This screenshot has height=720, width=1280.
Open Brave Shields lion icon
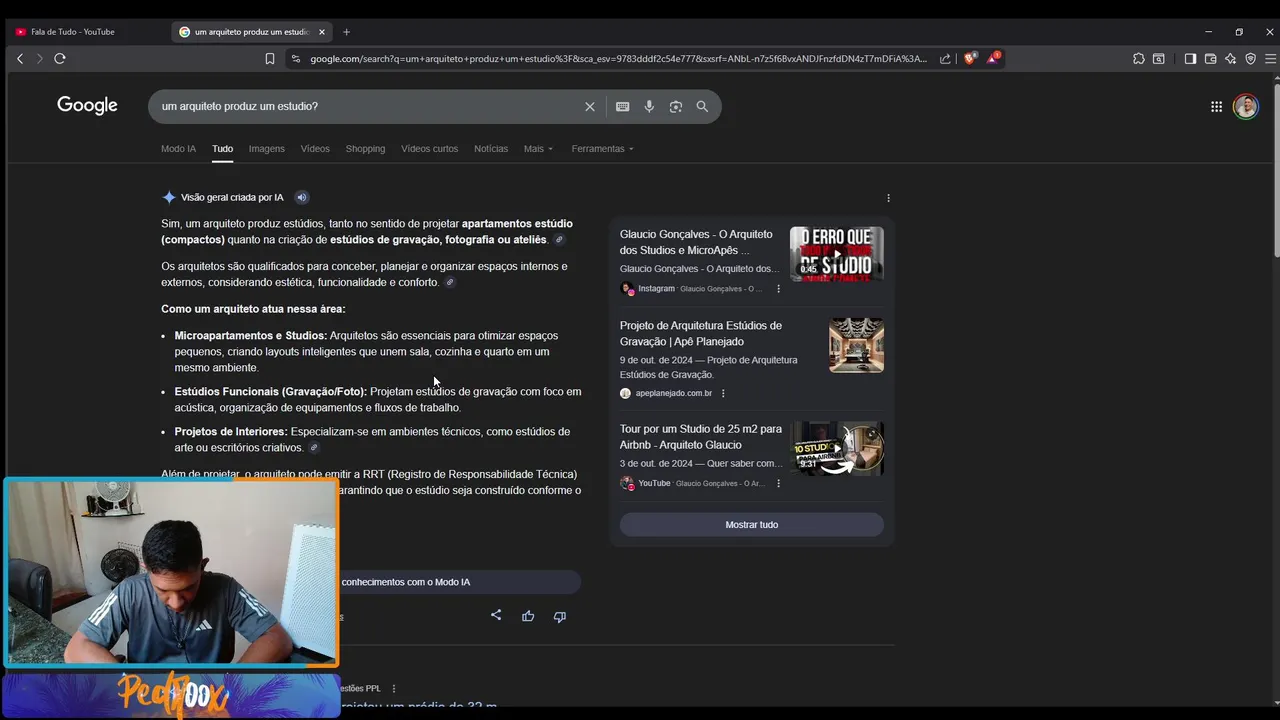[969, 59]
